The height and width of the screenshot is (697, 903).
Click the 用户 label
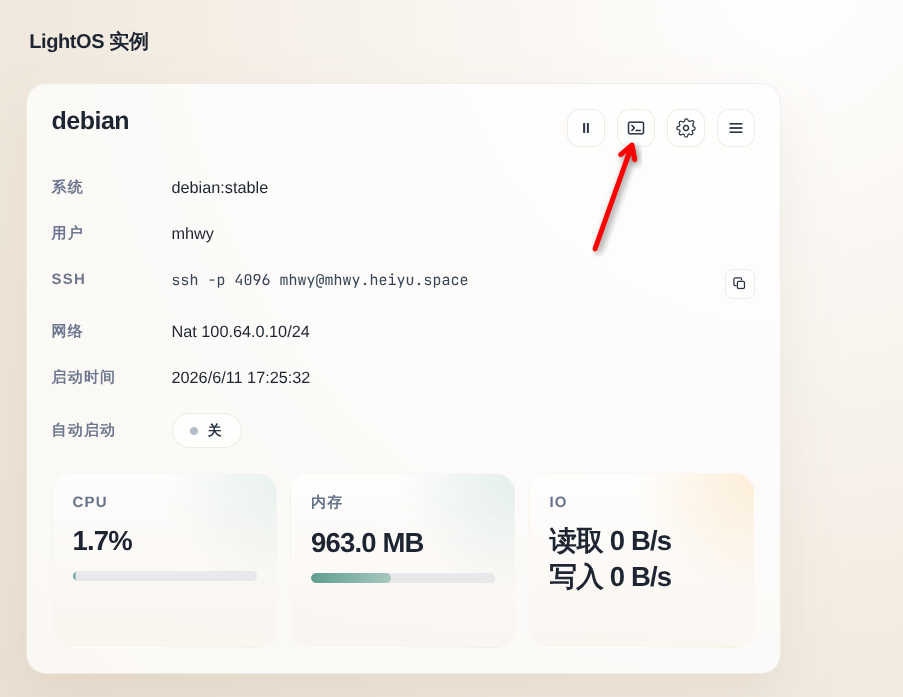coord(67,233)
